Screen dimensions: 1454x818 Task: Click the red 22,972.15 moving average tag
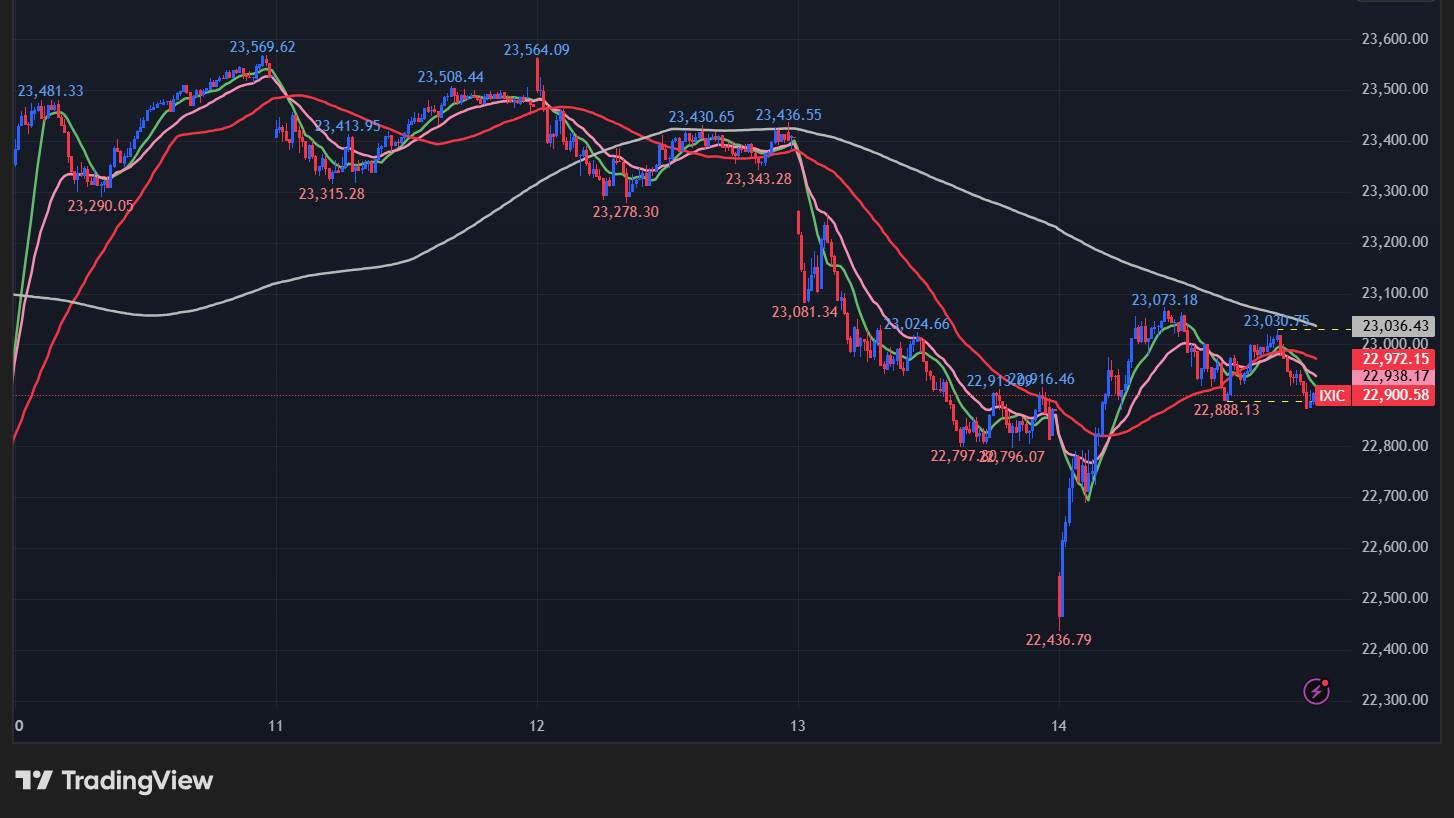(x=1392, y=358)
